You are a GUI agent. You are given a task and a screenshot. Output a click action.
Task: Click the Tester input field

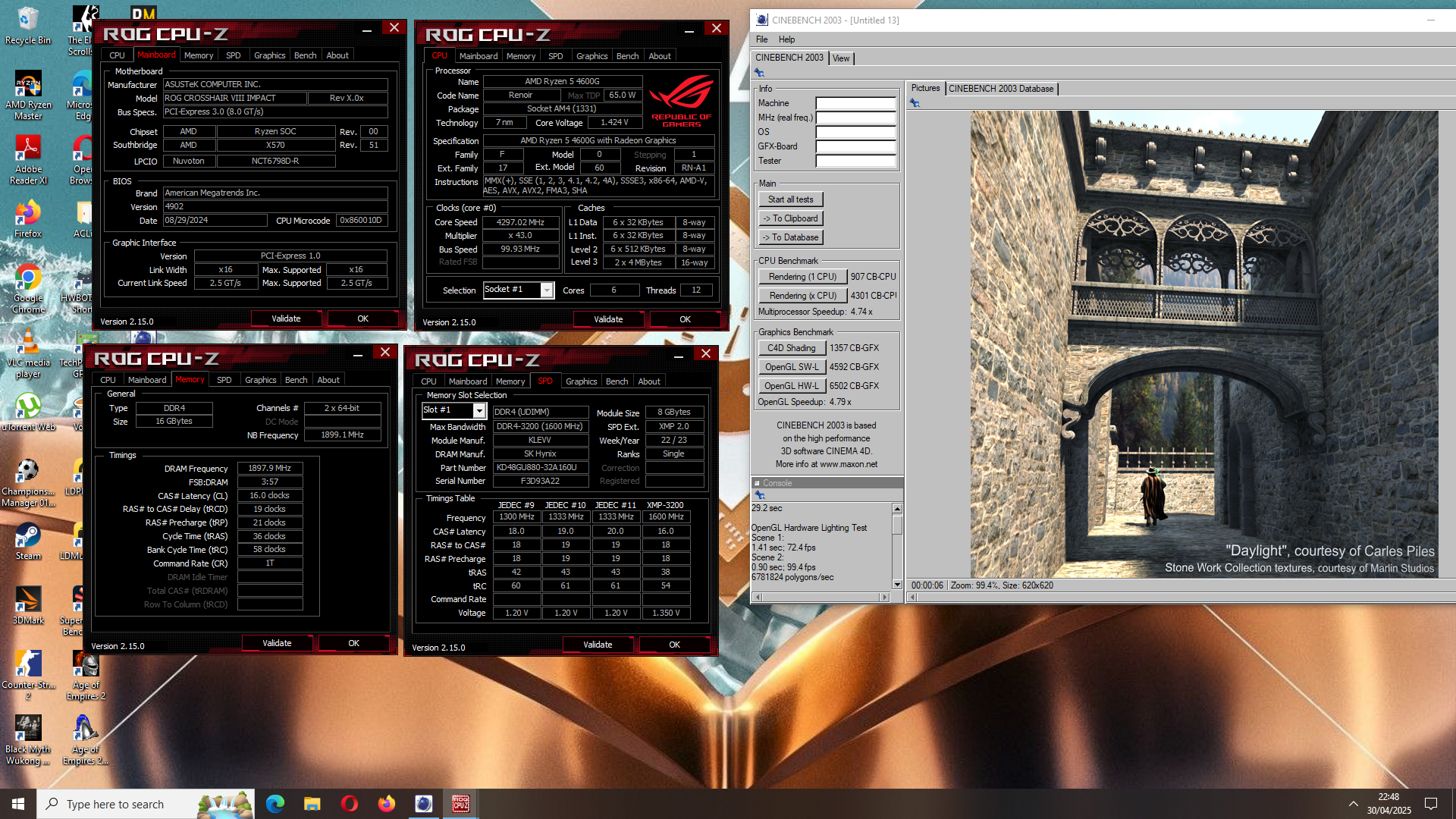[x=855, y=161]
